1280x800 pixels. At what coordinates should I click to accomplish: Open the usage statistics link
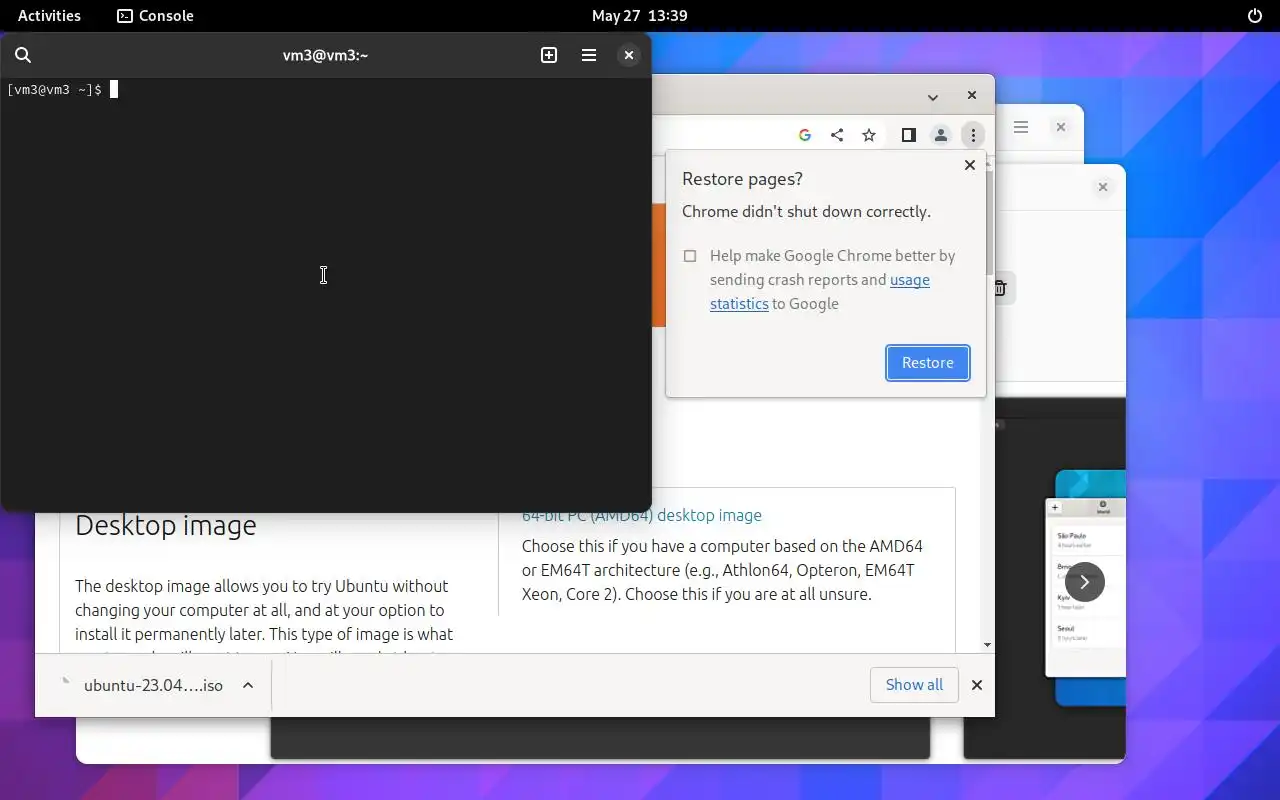tap(820, 292)
